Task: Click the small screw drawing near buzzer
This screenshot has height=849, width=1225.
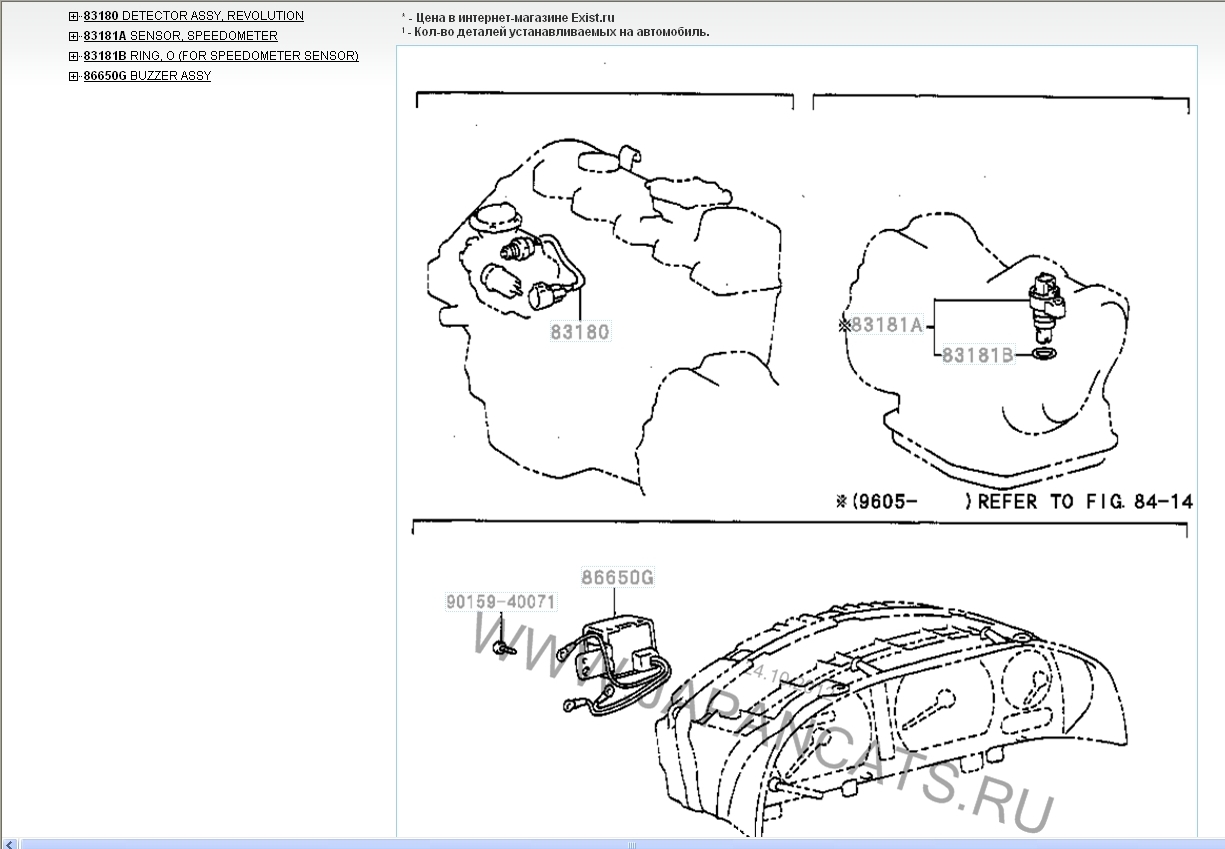Action: coord(502,648)
